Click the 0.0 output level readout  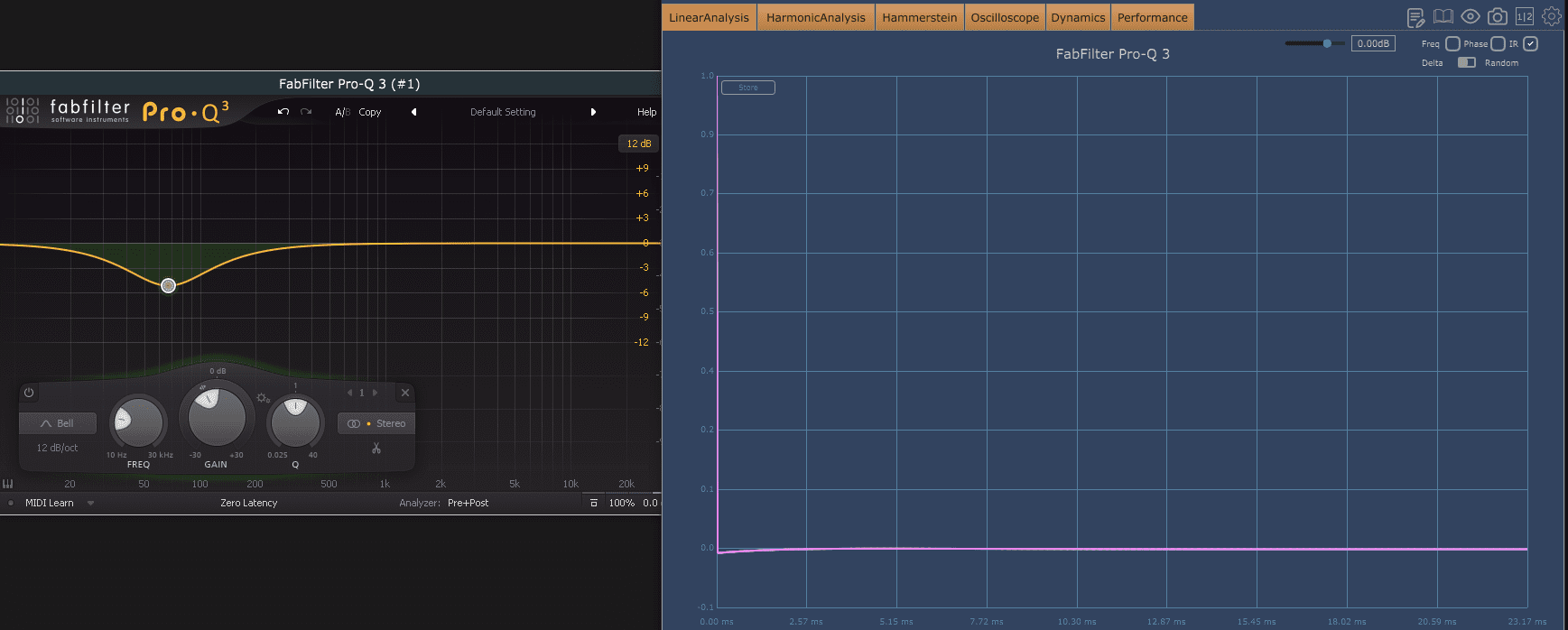650,503
